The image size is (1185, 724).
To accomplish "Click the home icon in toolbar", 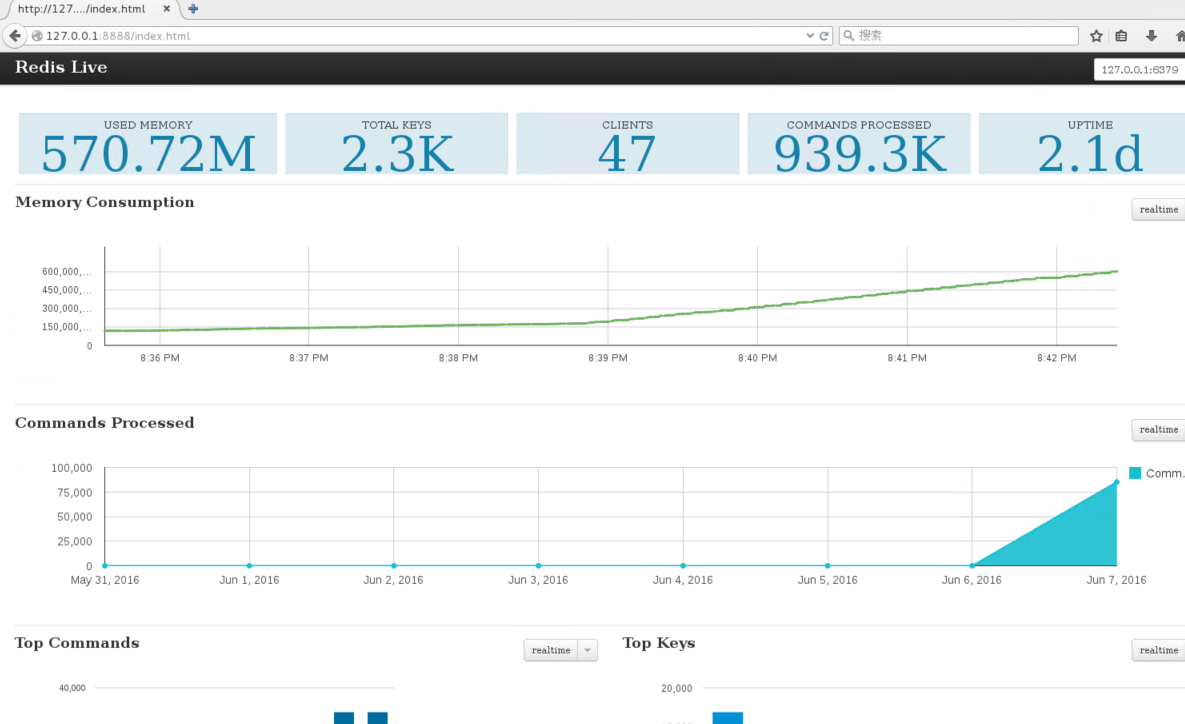I will tap(1180, 36).
